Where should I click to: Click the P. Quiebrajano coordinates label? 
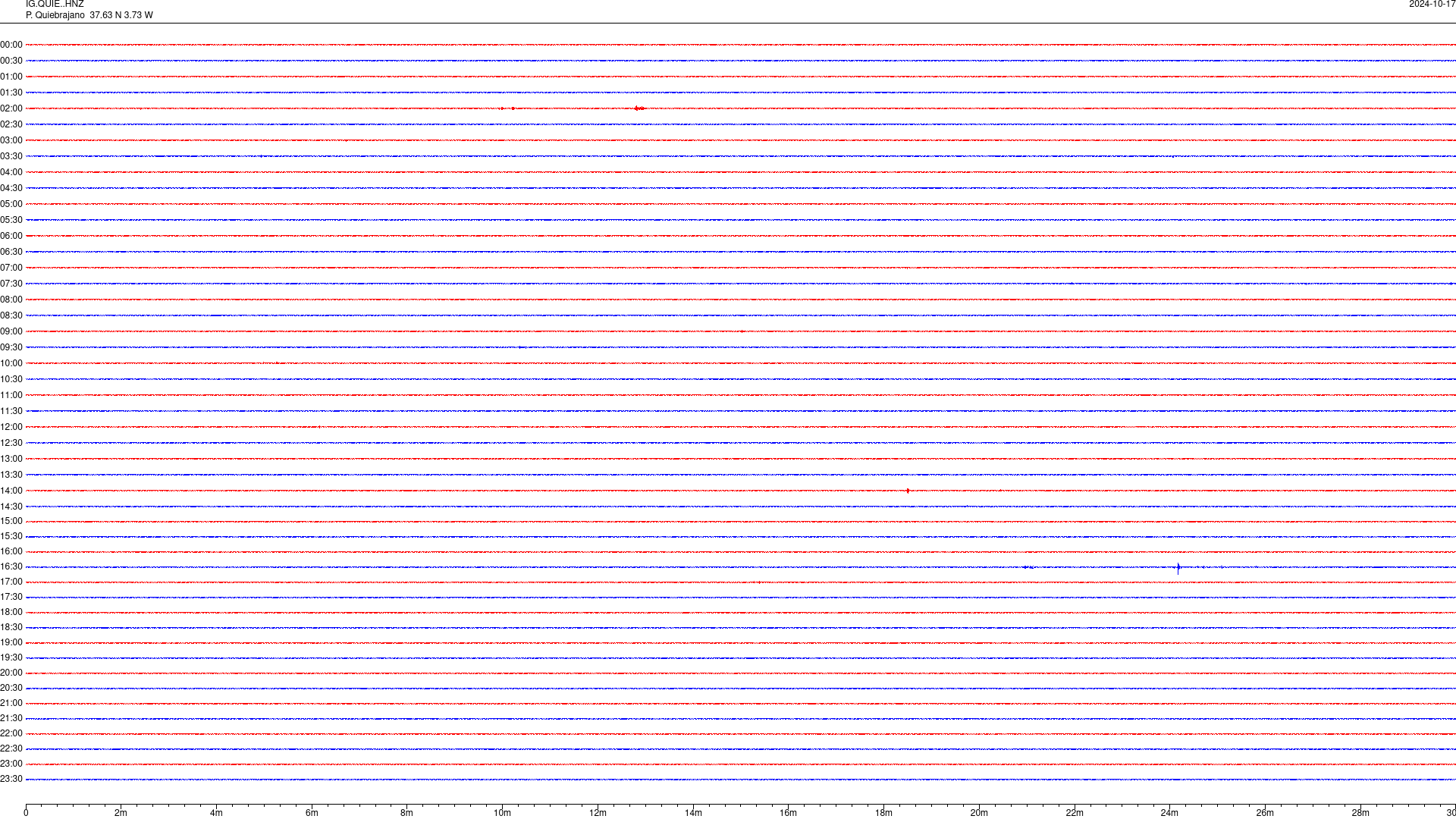[89, 15]
